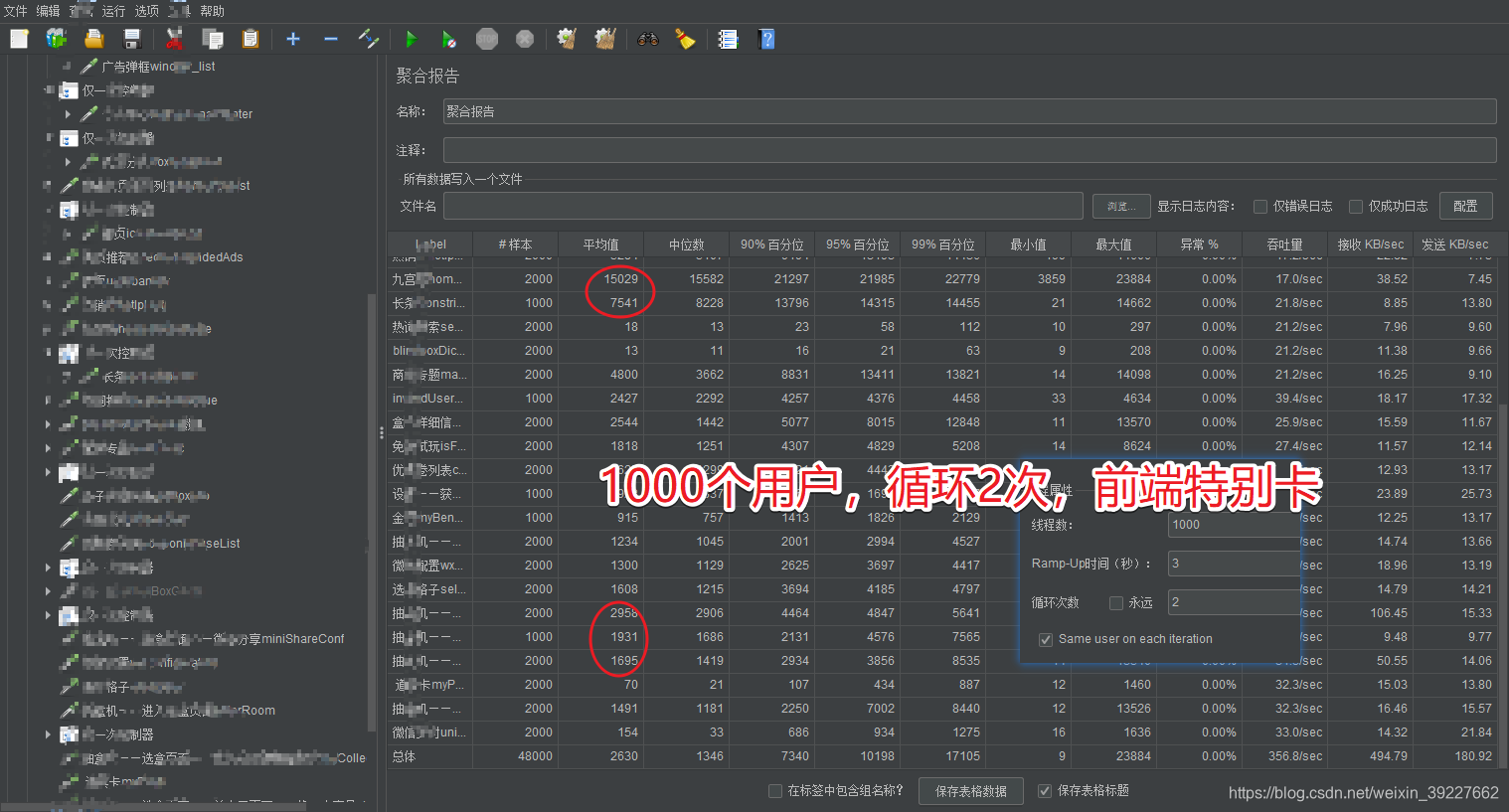
Task: Click the 浏览 button for file selection
Action: coord(1120,205)
